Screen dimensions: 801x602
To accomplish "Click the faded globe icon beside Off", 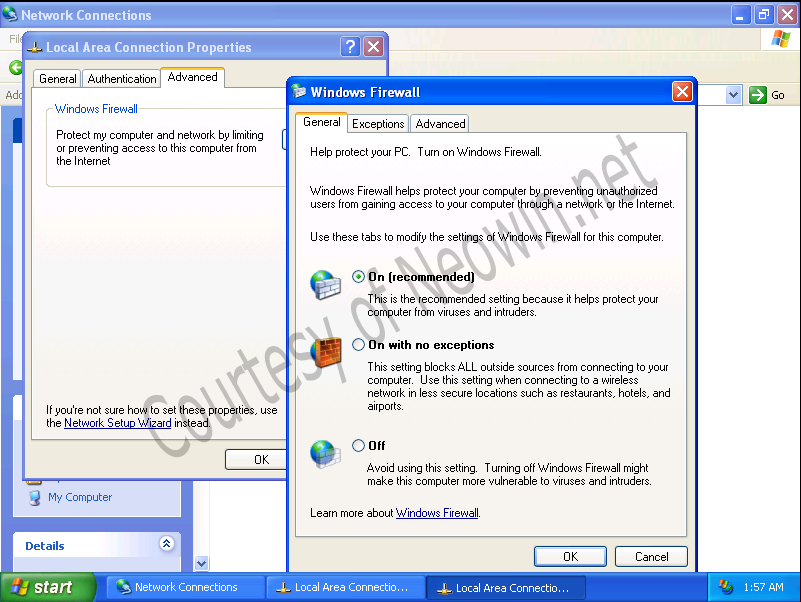I will coord(325,454).
